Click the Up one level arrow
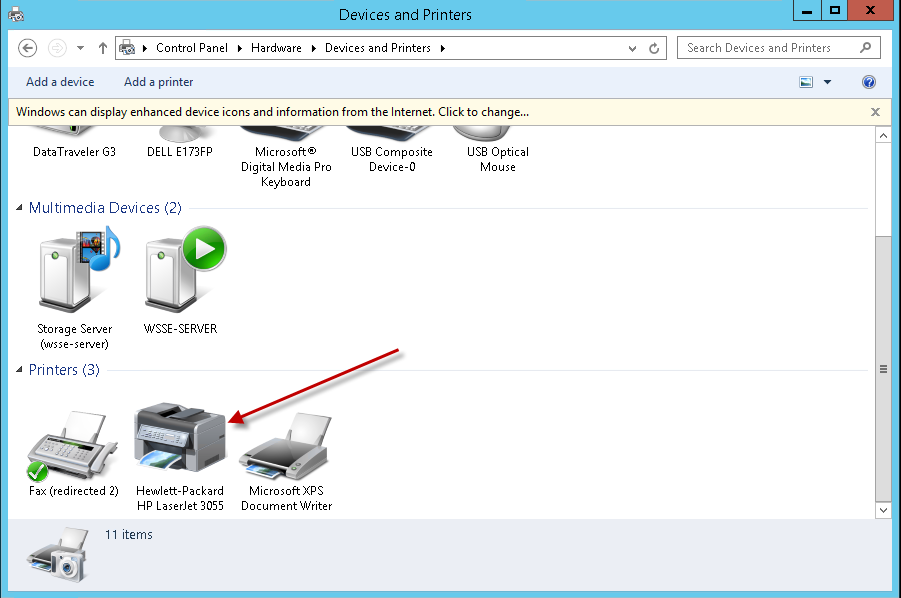 [x=103, y=48]
